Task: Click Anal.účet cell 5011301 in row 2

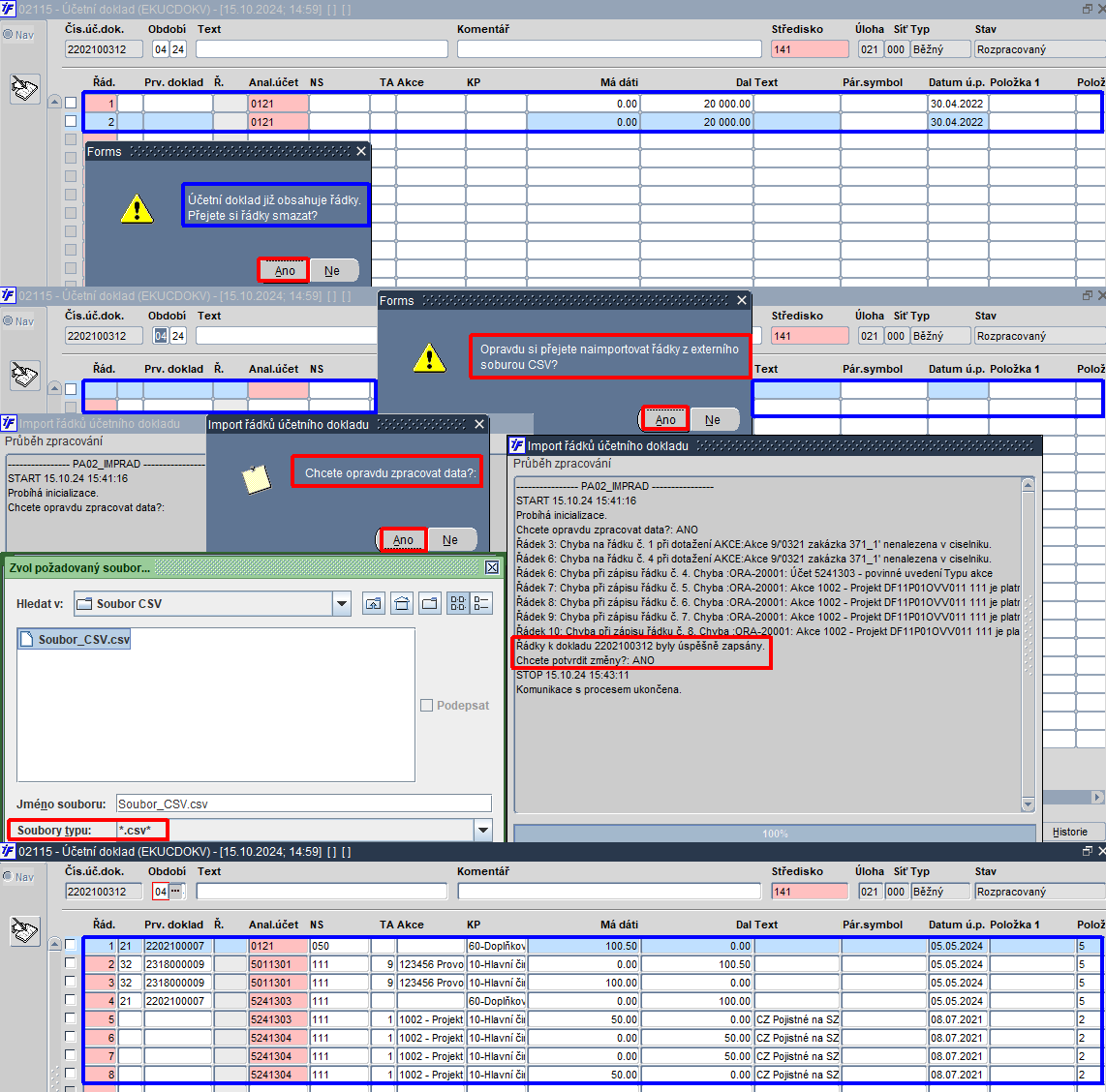Action: click(278, 963)
